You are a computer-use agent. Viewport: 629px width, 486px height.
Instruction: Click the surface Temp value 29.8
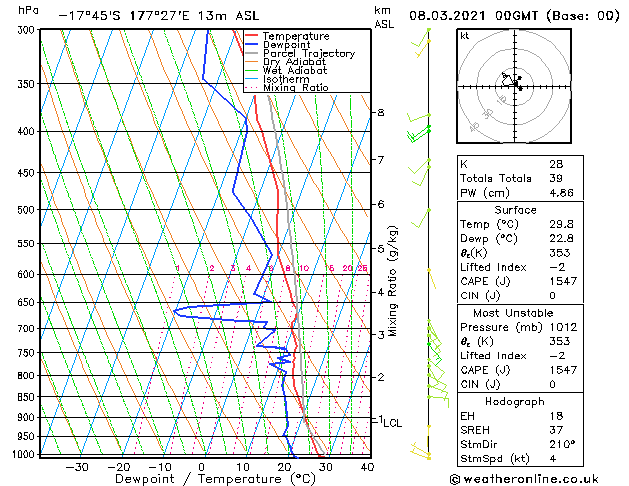[x=561, y=224]
